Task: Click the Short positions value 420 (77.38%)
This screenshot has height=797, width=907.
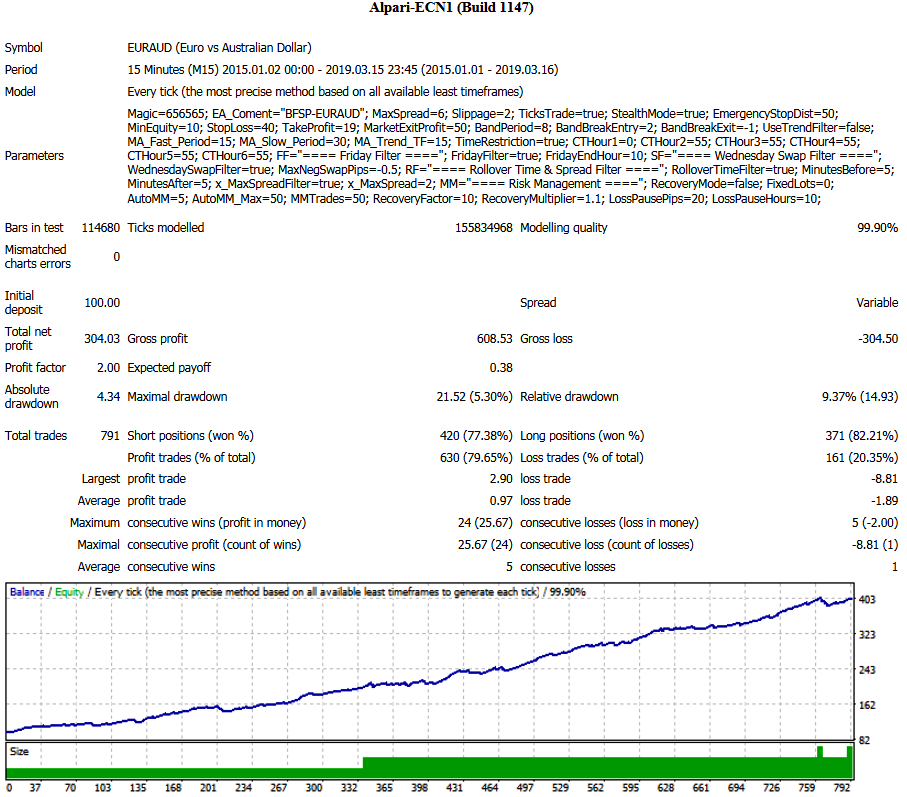Action: [476, 436]
